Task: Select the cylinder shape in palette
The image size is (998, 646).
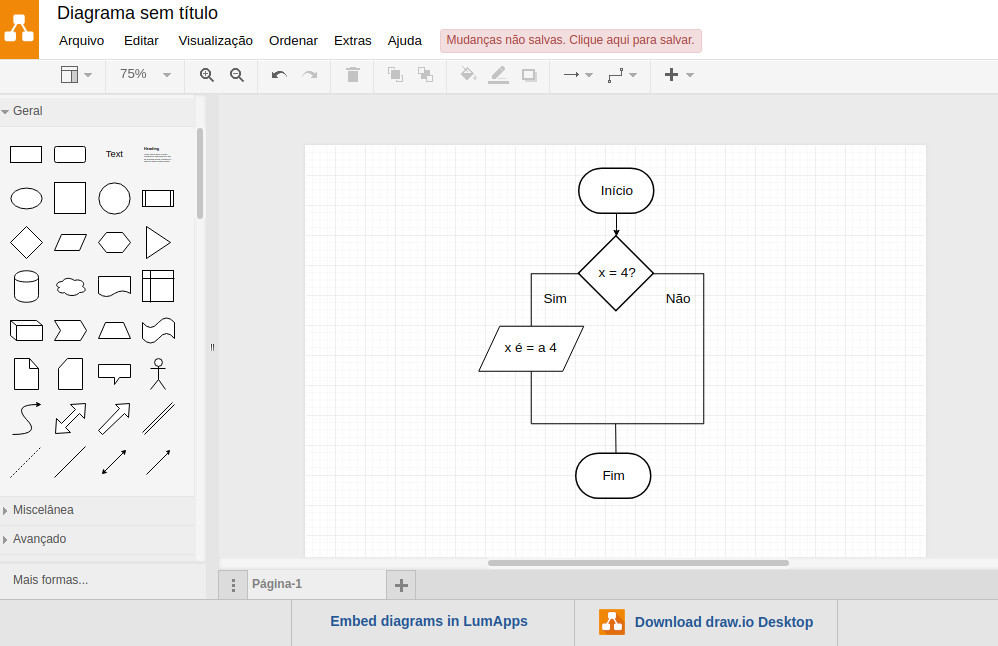Action: [26, 286]
